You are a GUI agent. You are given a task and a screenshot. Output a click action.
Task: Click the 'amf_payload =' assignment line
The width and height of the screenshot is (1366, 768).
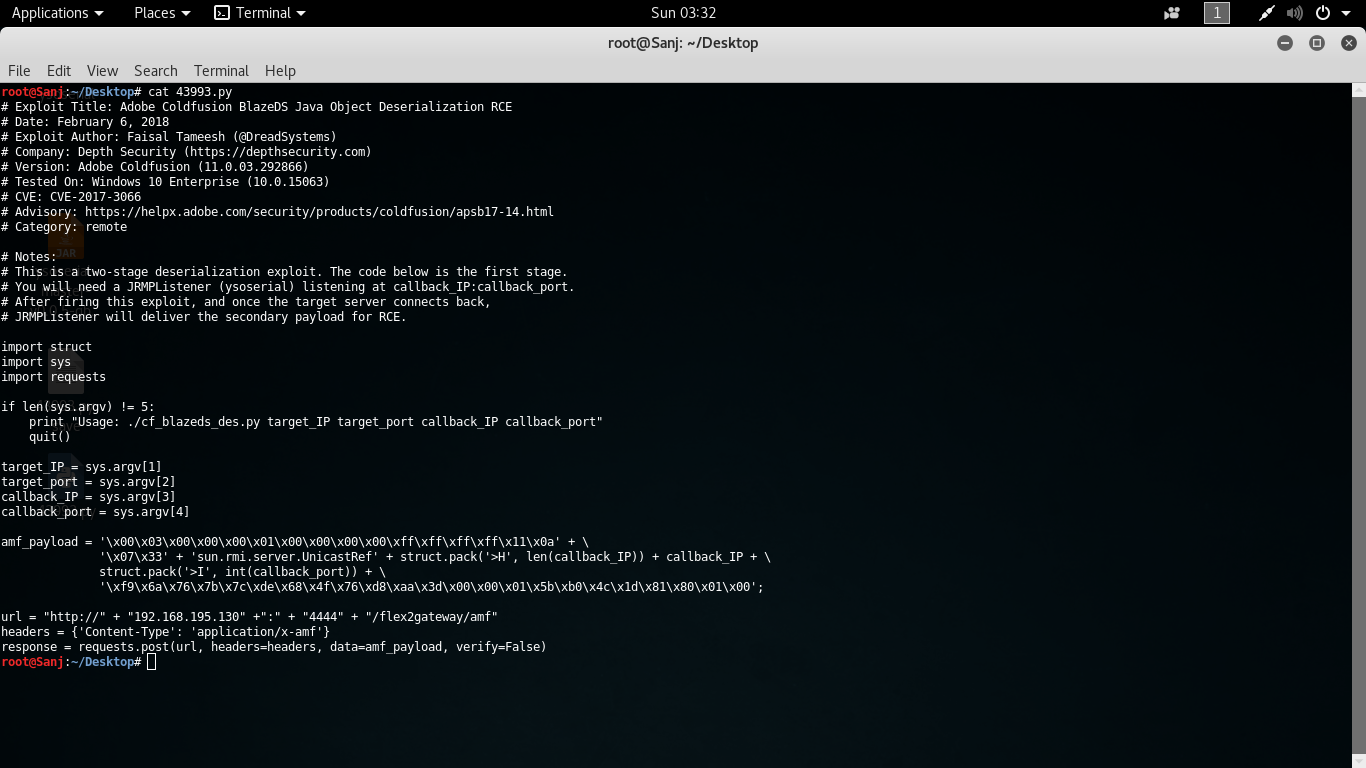pos(295,542)
